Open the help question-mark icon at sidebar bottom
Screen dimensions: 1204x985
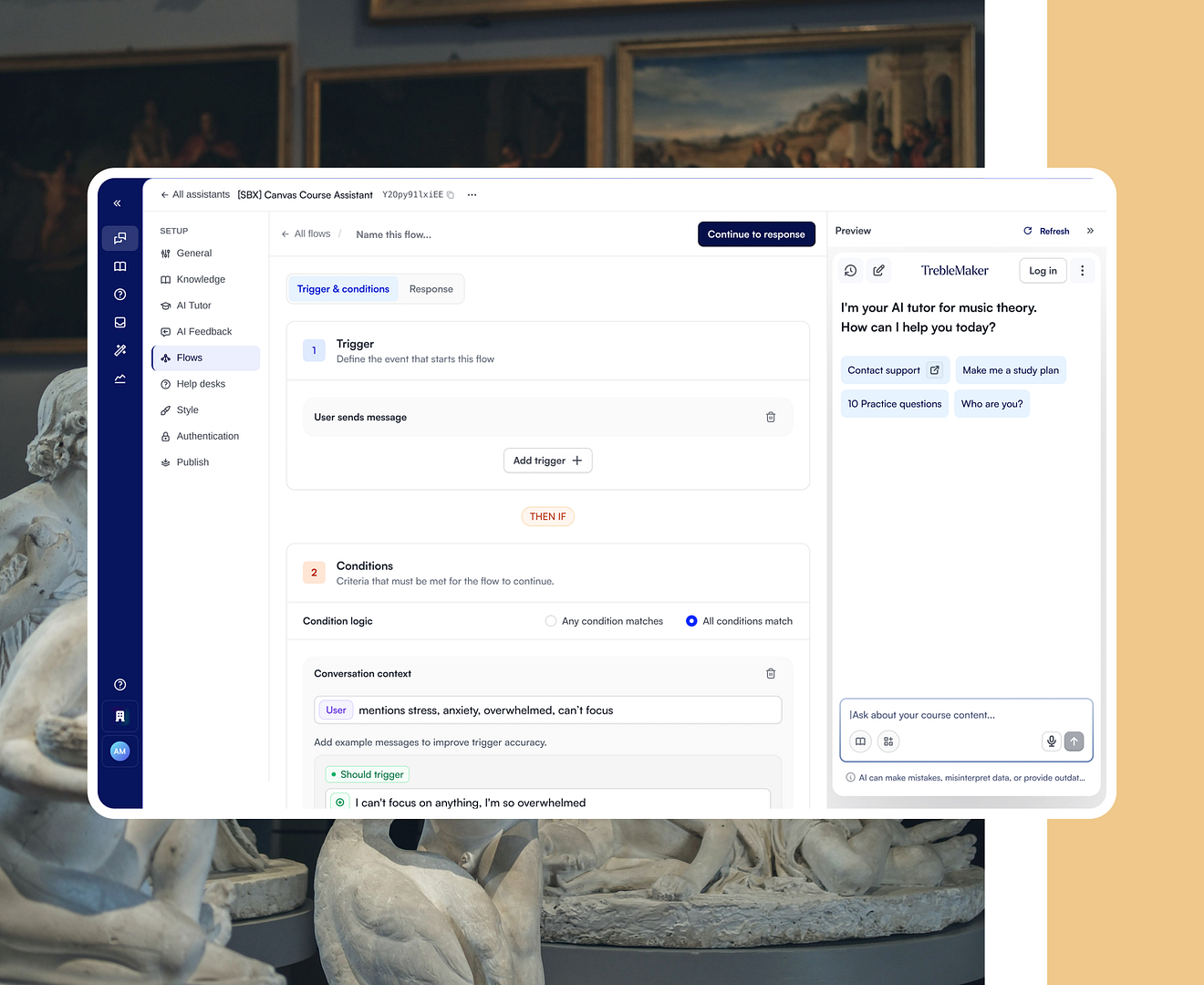[x=119, y=684]
